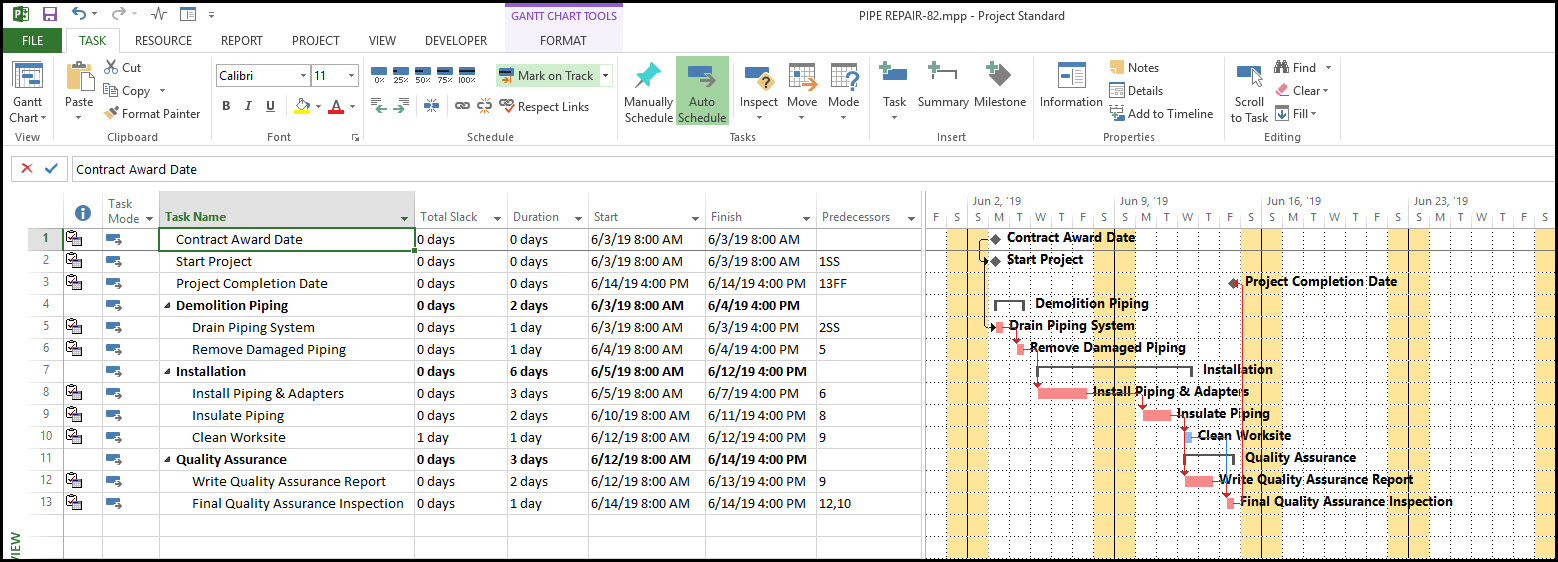
Task: Open the font color picker swatch
Action: [335, 106]
